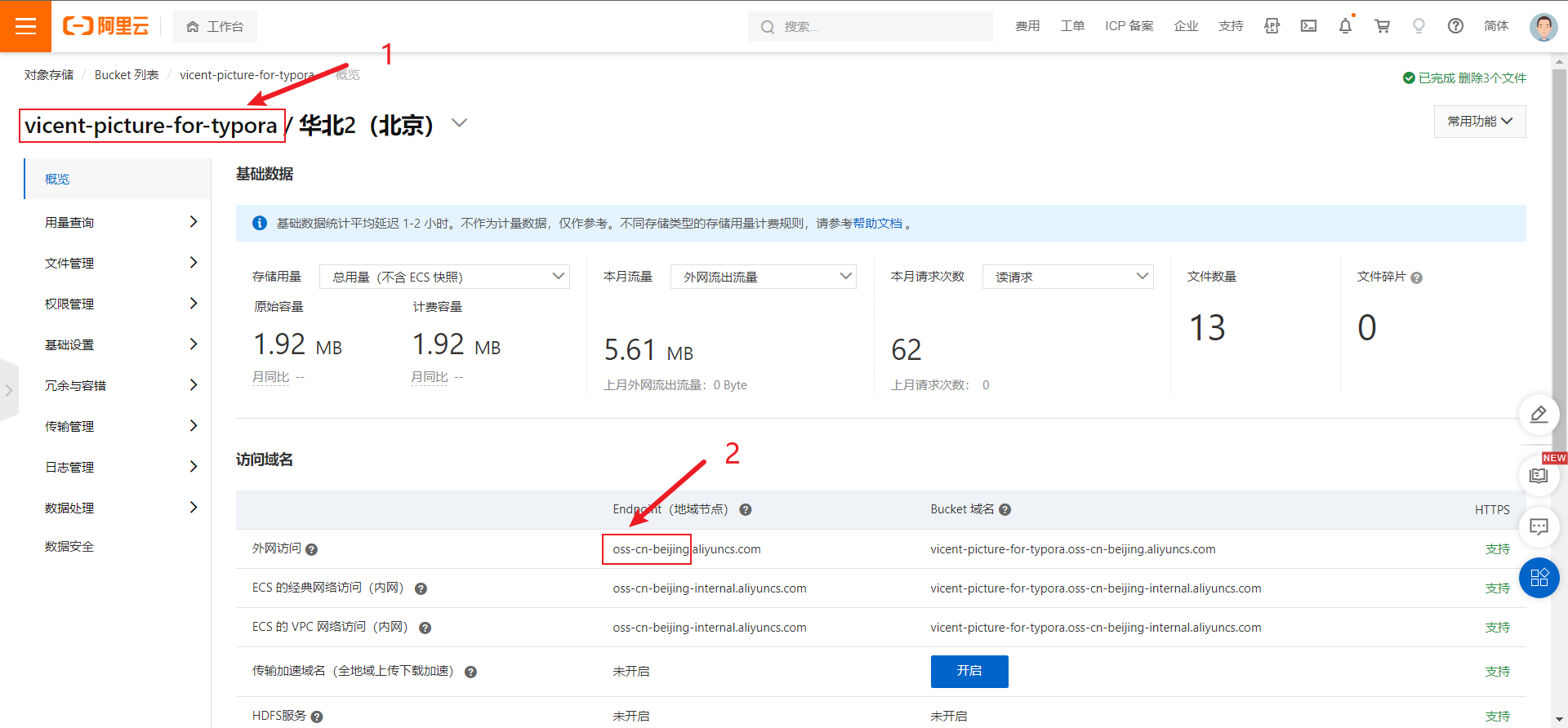This screenshot has height=728, width=1568.
Task: Open the 读请求 dropdown
Action: (1067, 277)
